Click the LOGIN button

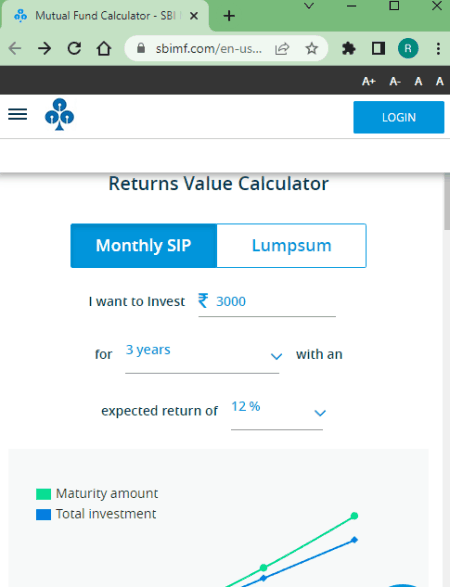(x=399, y=117)
